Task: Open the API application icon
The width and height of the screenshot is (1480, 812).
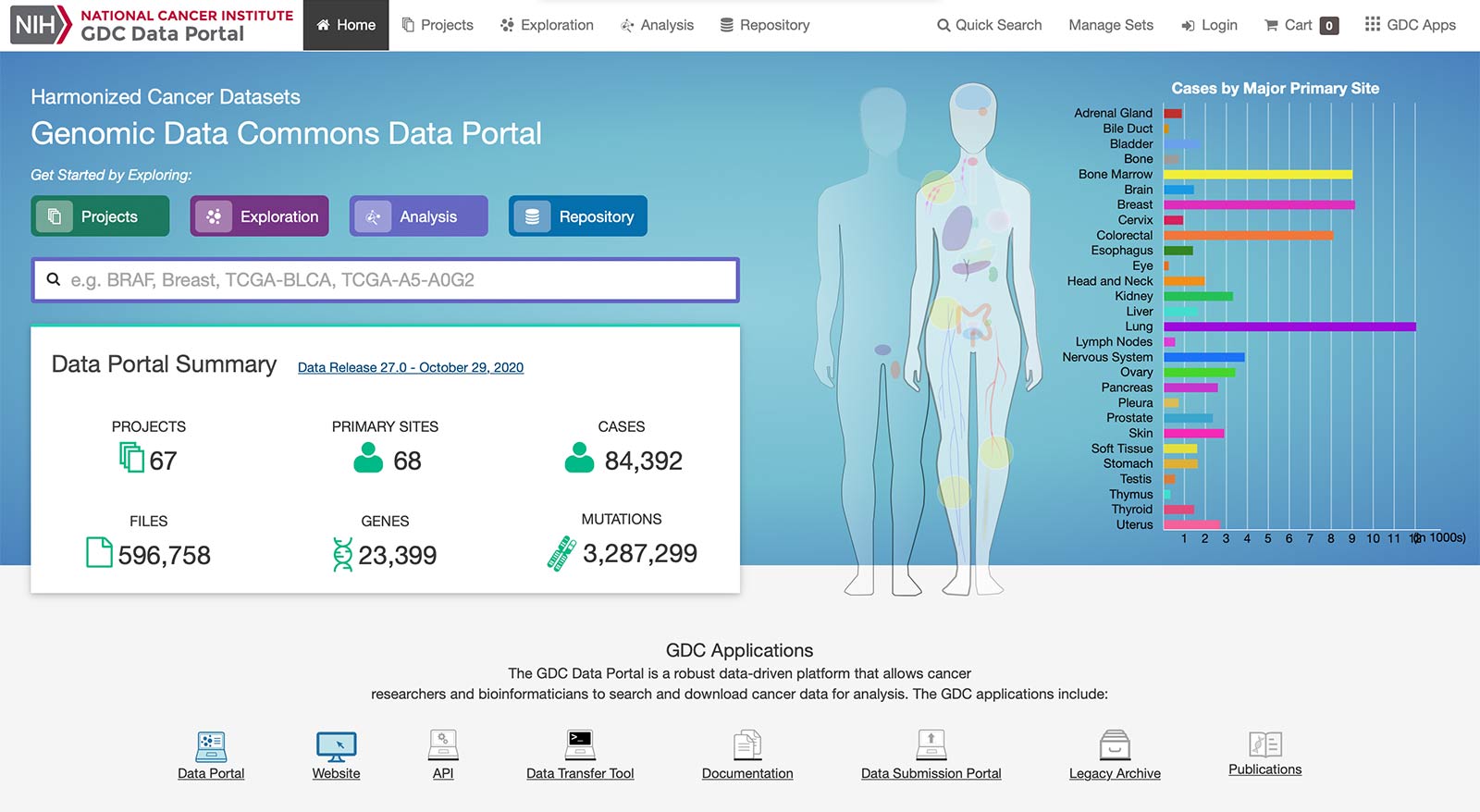Action: [443, 744]
